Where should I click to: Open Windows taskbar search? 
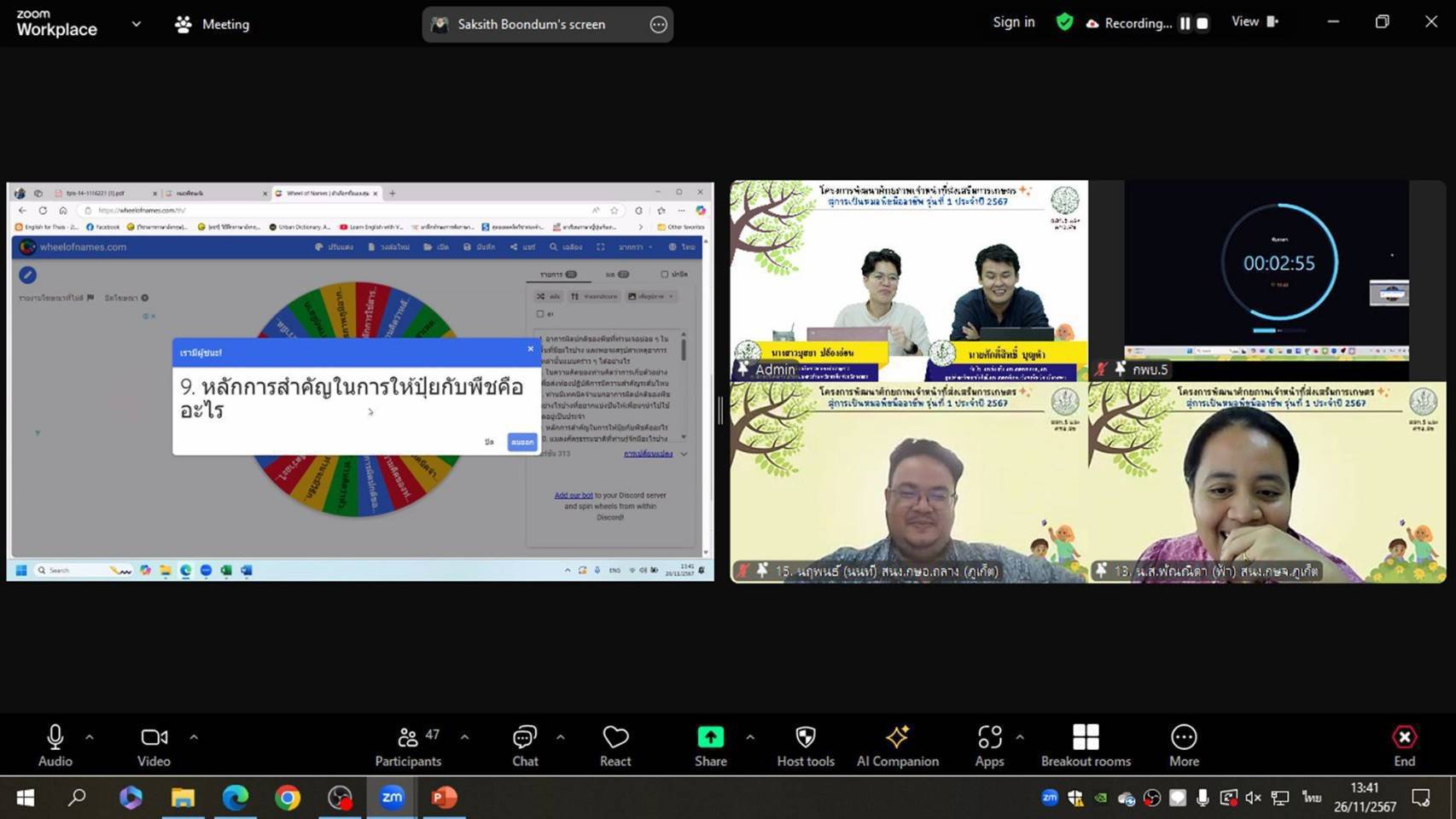pyautogui.click(x=78, y=798)
